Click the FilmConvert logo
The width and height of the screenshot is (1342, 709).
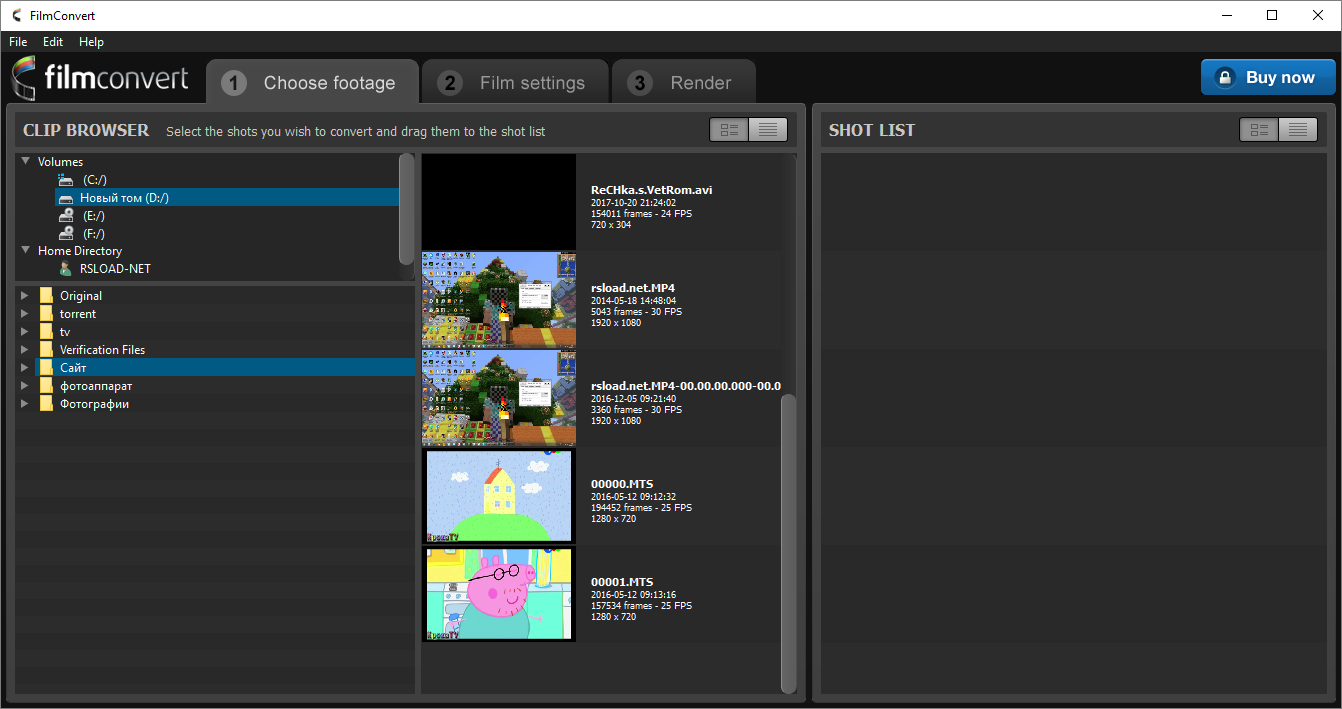point(100,79)
